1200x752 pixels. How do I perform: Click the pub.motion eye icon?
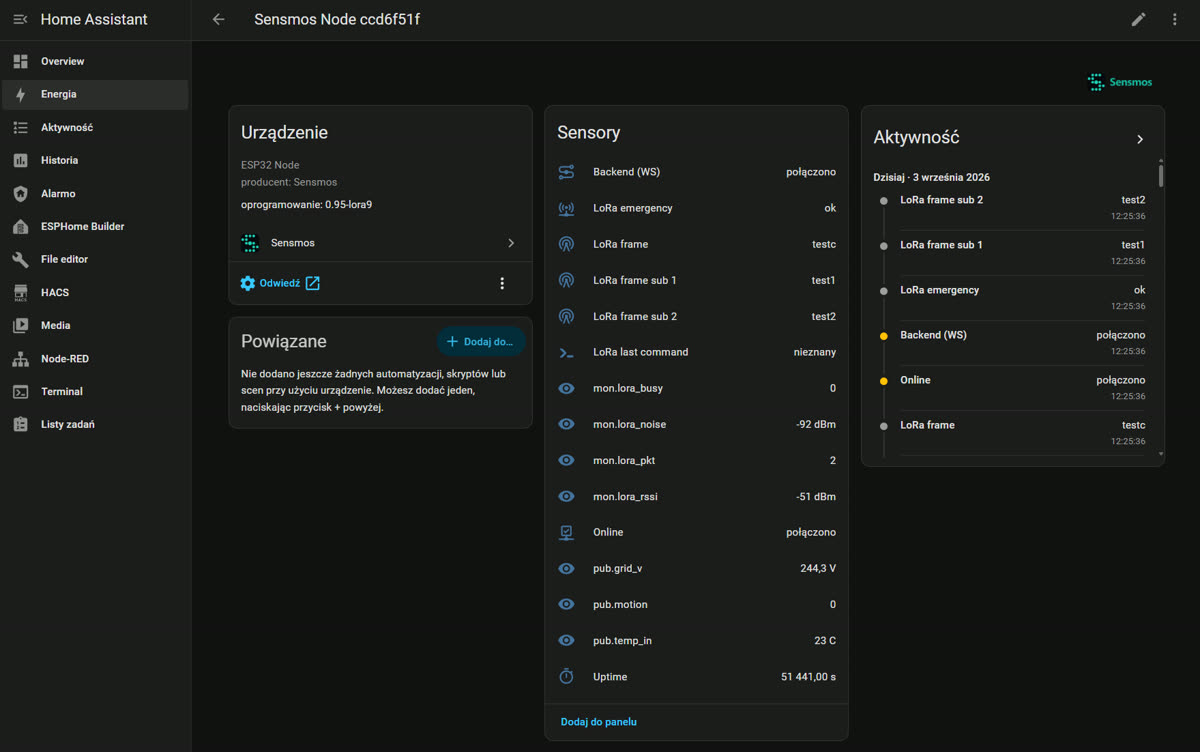pos(566,604)
